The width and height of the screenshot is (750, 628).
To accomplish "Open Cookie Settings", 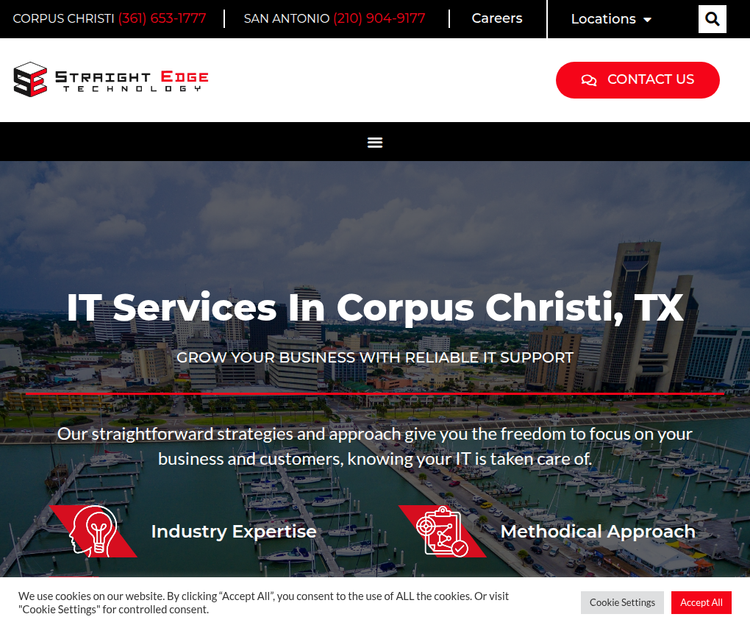I will coord(622,602).
